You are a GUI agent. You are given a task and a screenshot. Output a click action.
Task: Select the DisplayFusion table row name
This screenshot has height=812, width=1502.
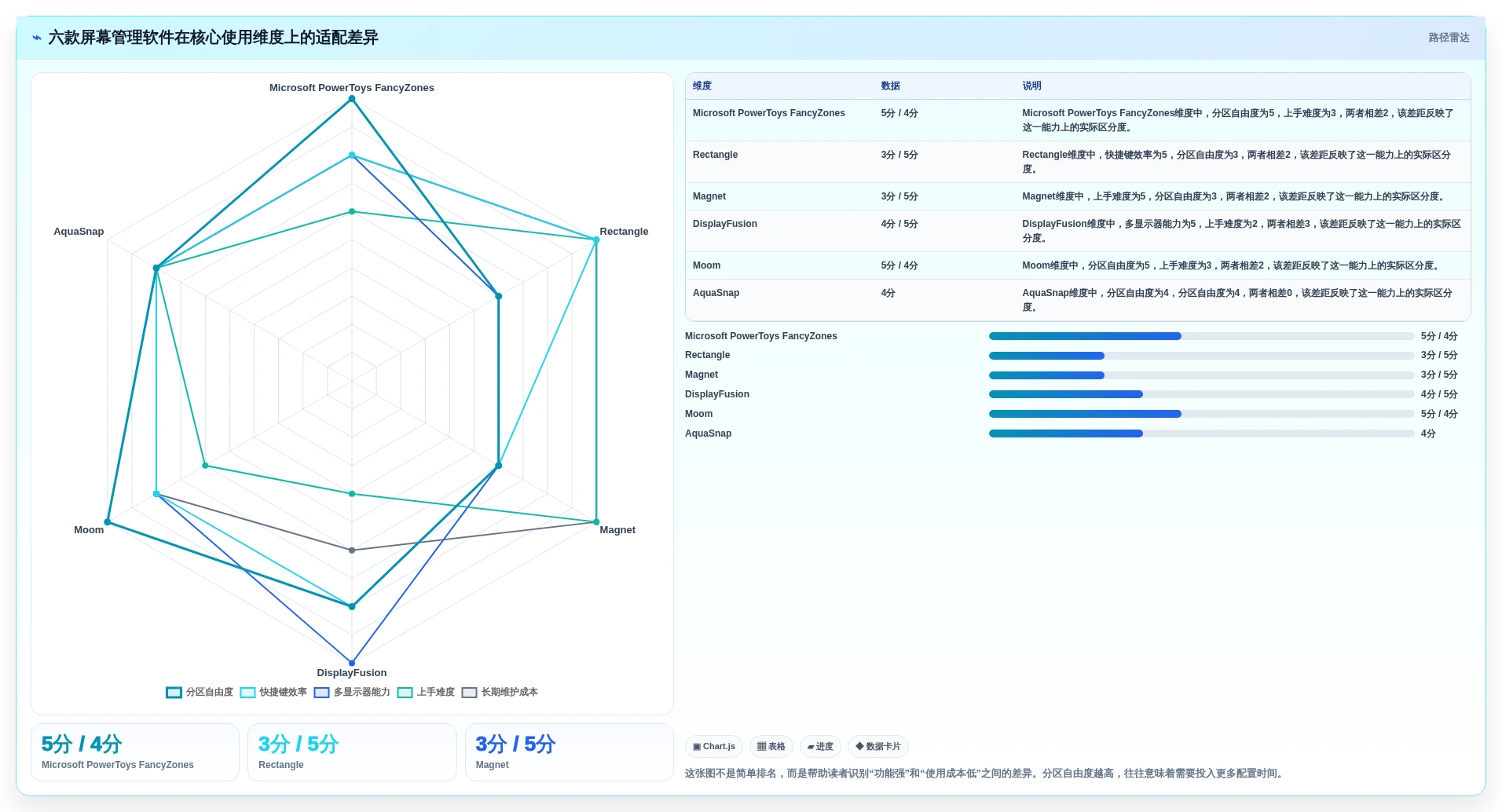(725, 224)
